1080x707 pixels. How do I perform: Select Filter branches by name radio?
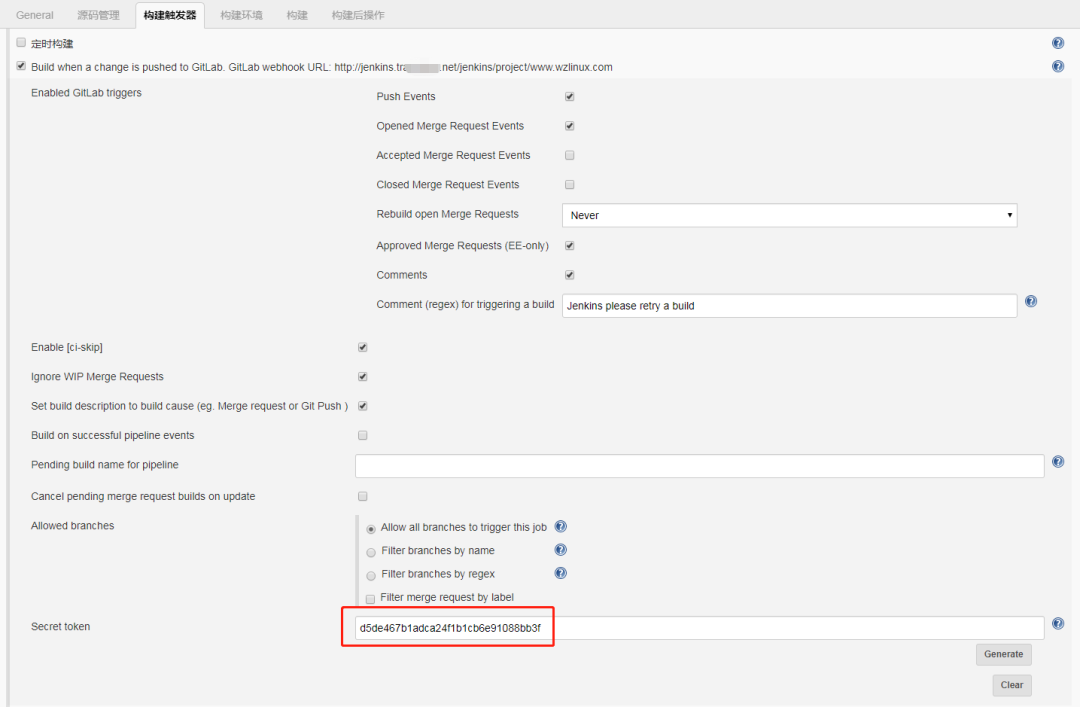point(371,553)
